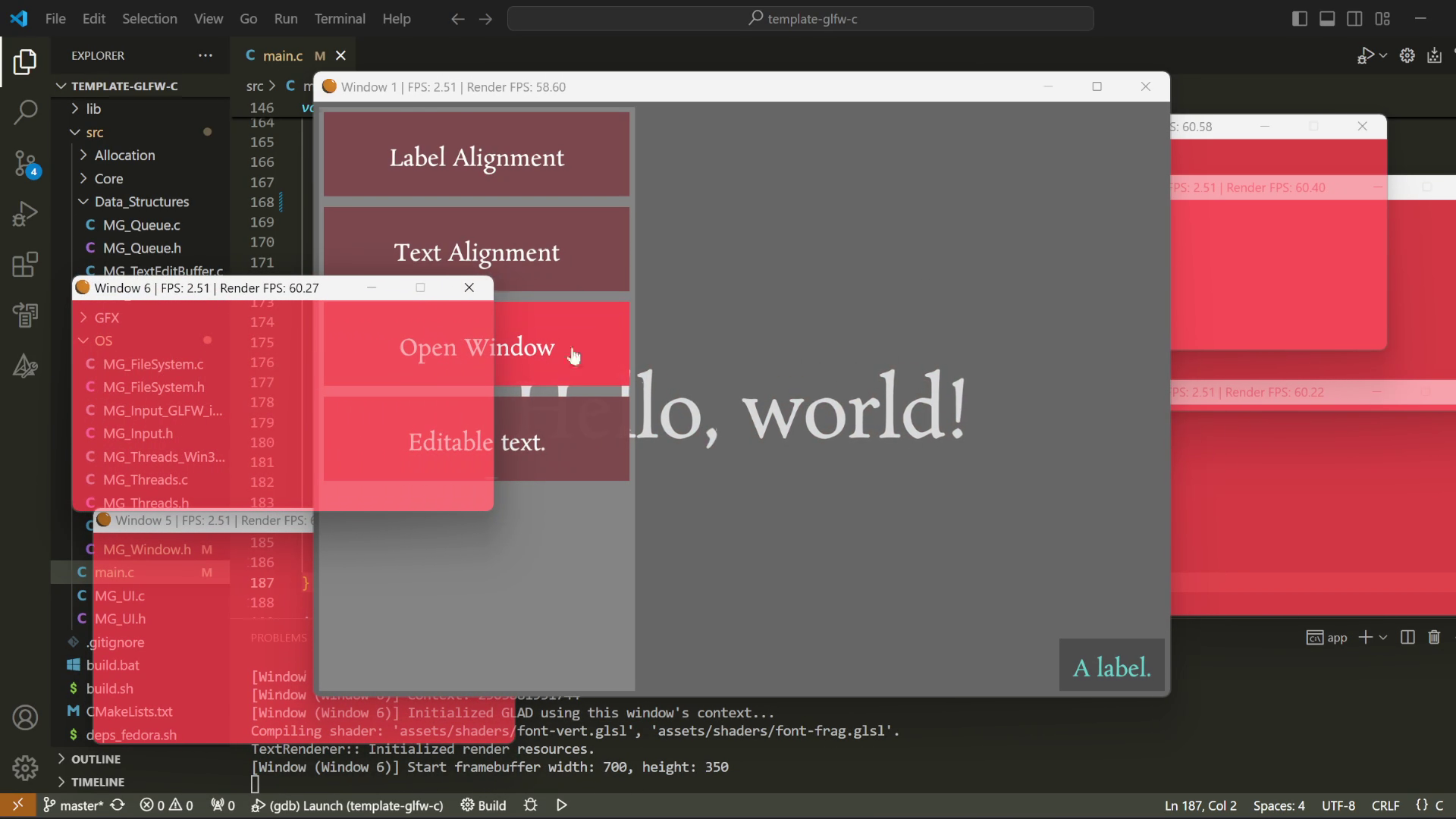Open MG_Queue.c file
Screen dimensions: 1456x819
point(141,225)
